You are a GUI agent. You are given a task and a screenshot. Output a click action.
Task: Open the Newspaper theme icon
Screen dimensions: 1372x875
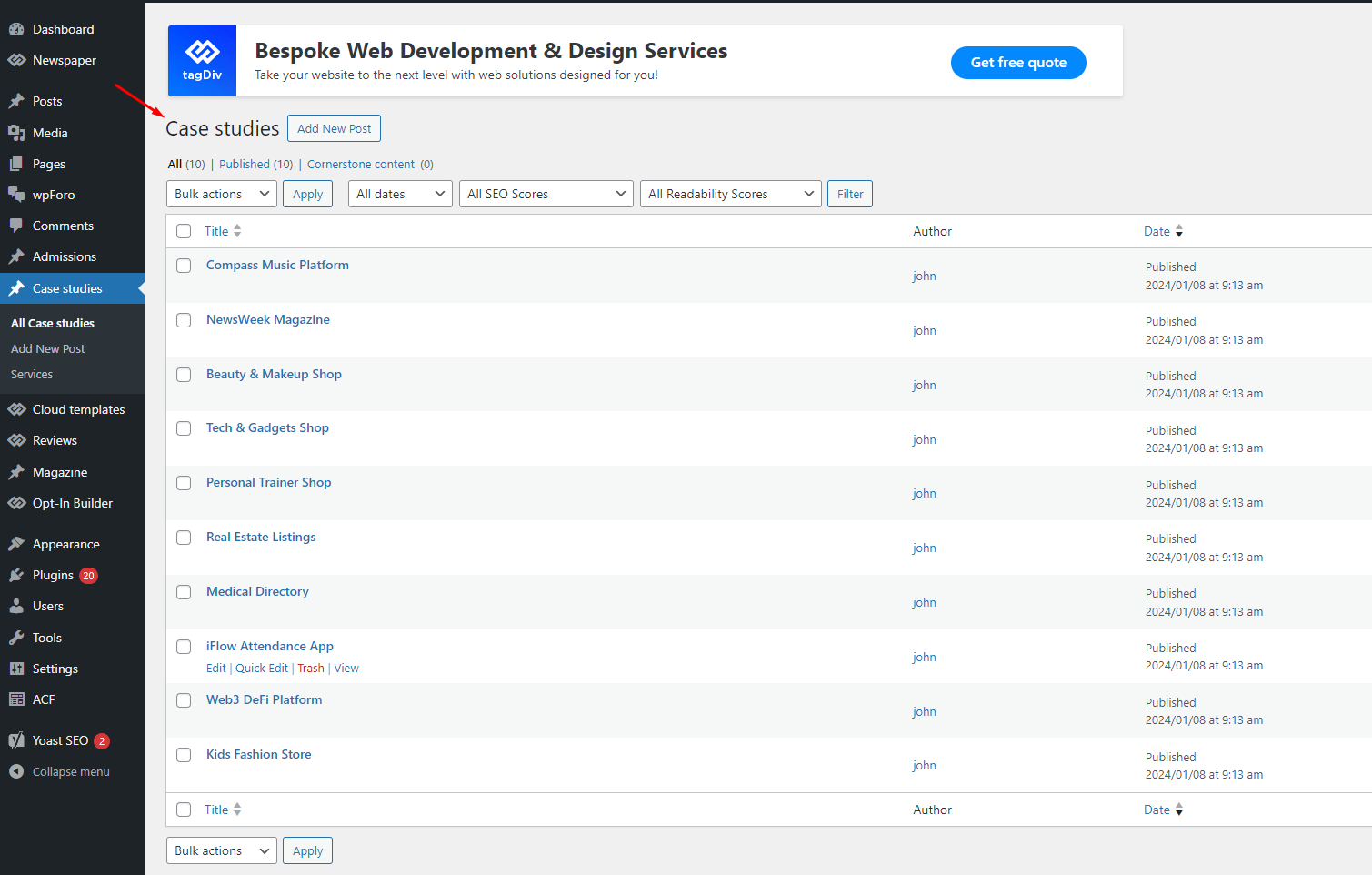click(16, 60)
